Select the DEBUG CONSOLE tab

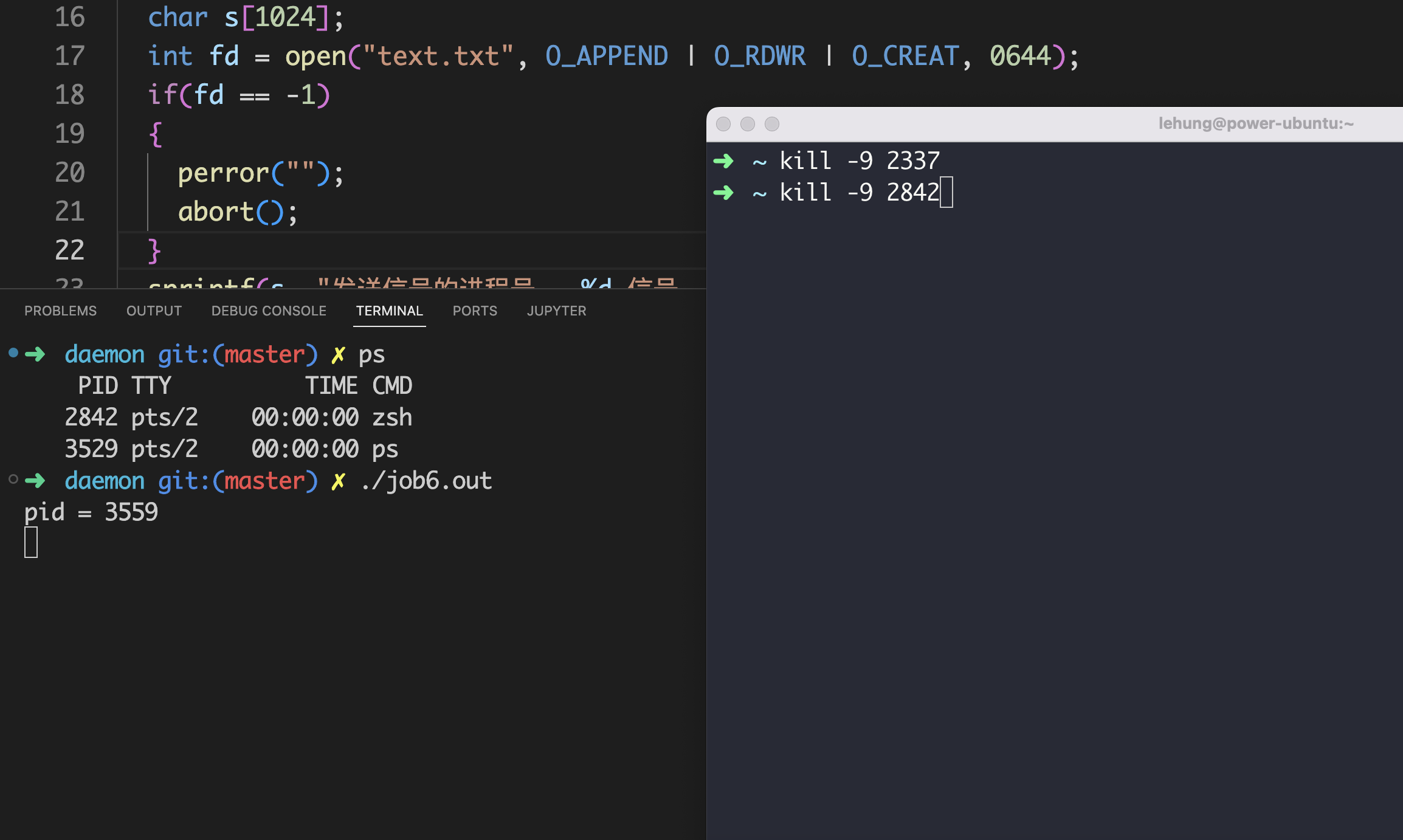tap(269, 311)
